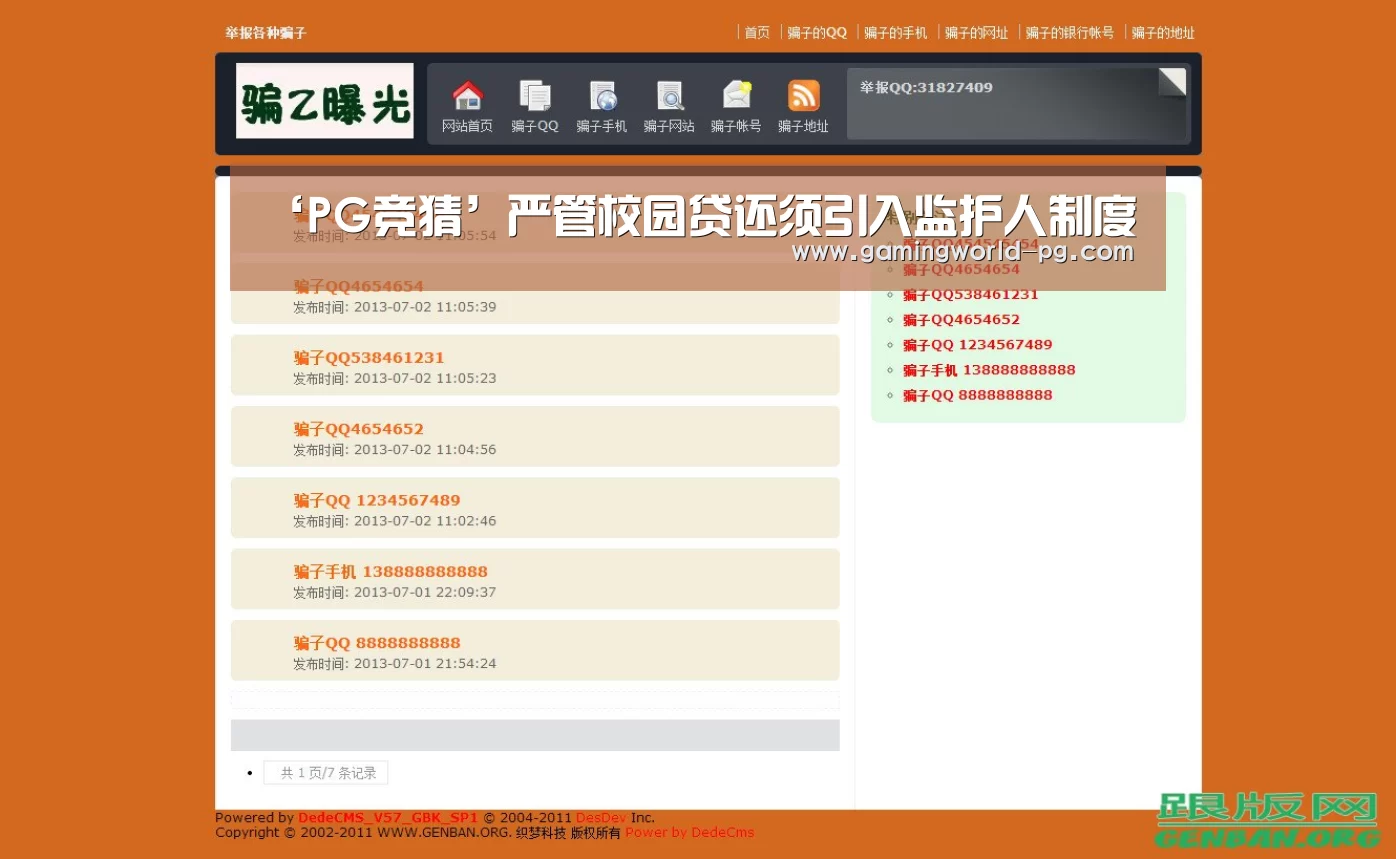Select 骗子的网址 top link

[x=977, y=33]
